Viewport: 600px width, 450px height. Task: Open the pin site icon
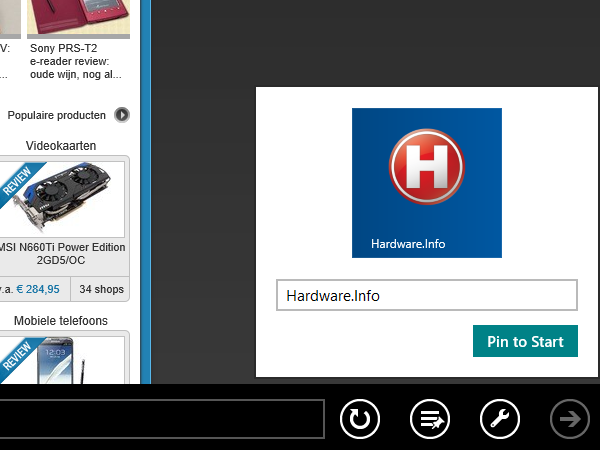point(430,419)
